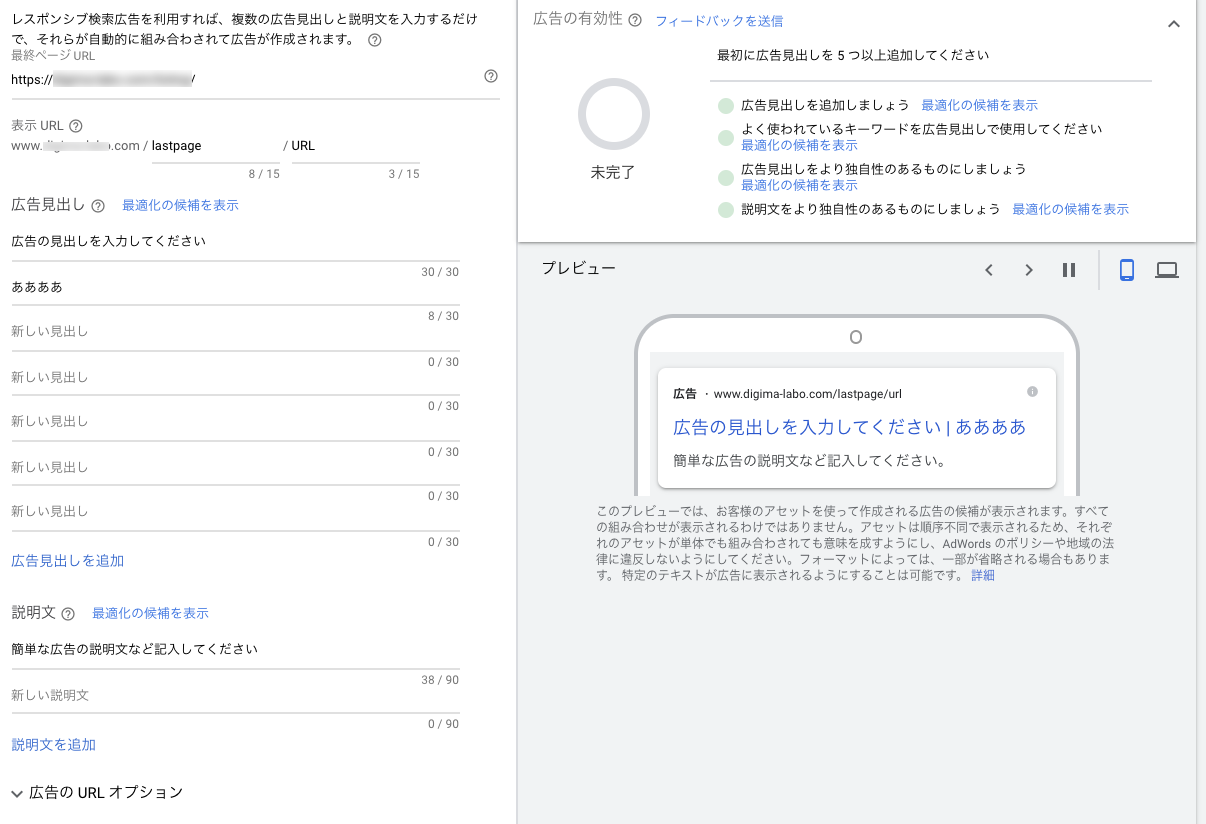Pause the ad preview rotation
This screenshot has width=1206, height=824.
[1069, 270]
